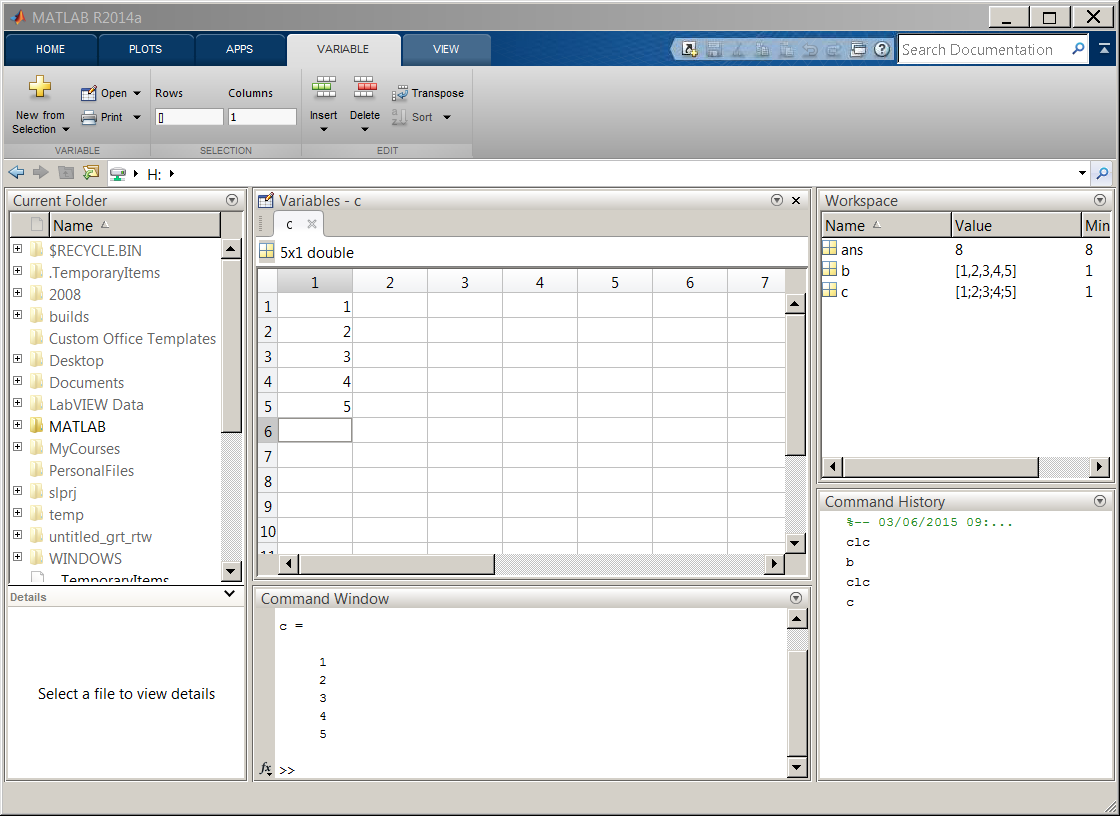Click the Open variable icon
This screenshot has height=816, width=1120.
tap(89, 93)
